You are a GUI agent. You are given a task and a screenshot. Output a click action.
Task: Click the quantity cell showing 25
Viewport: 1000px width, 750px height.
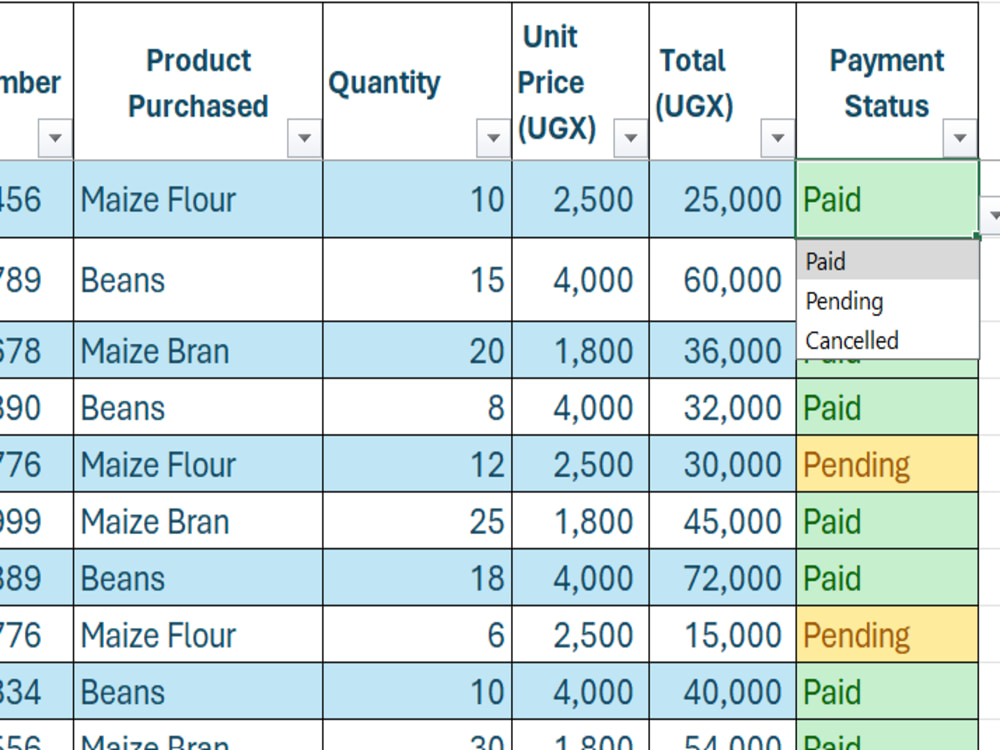pyautogui.click(x=417, y=521)
